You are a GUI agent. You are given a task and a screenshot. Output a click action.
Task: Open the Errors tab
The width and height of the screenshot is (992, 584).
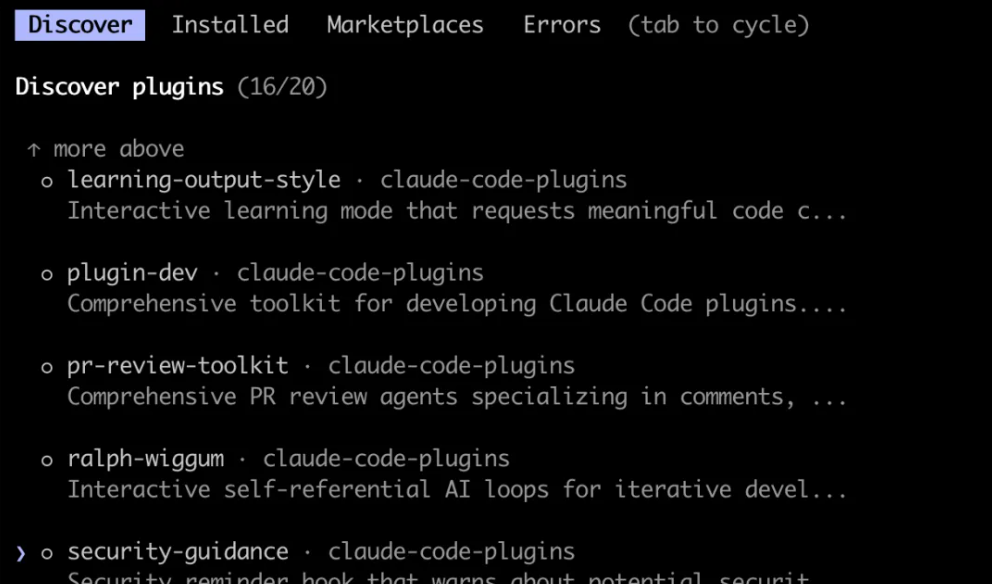[562, 25]
